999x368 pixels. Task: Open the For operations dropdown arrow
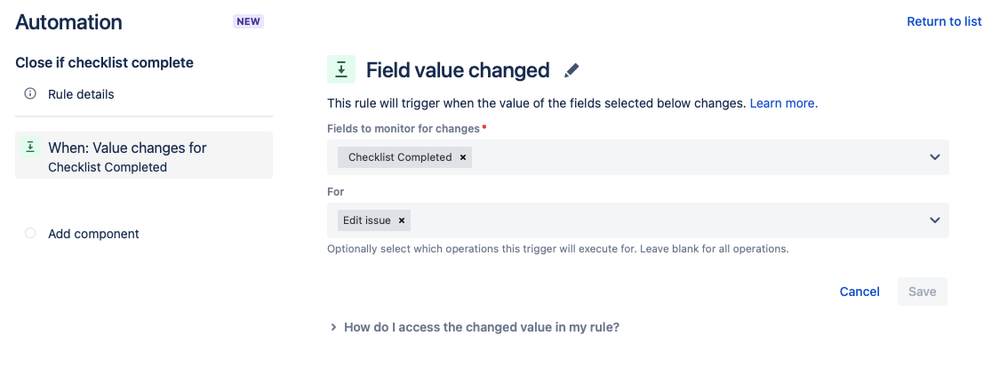click(x=935, y=220)
